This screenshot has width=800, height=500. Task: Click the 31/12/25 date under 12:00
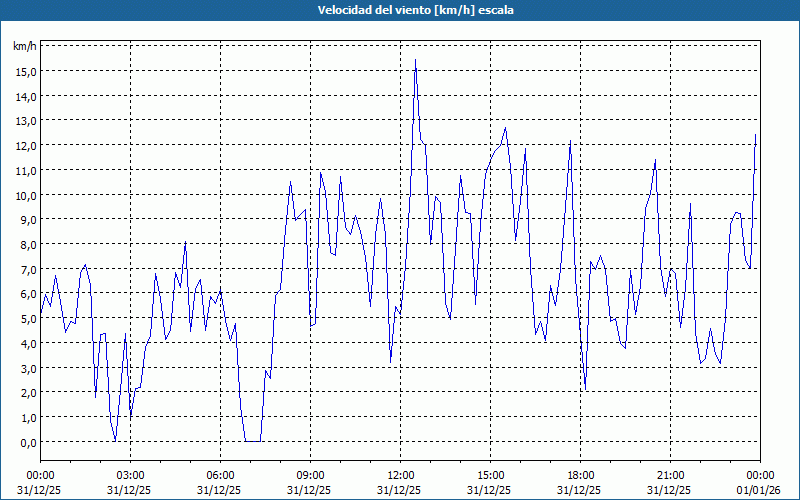(x=399, y=490)
